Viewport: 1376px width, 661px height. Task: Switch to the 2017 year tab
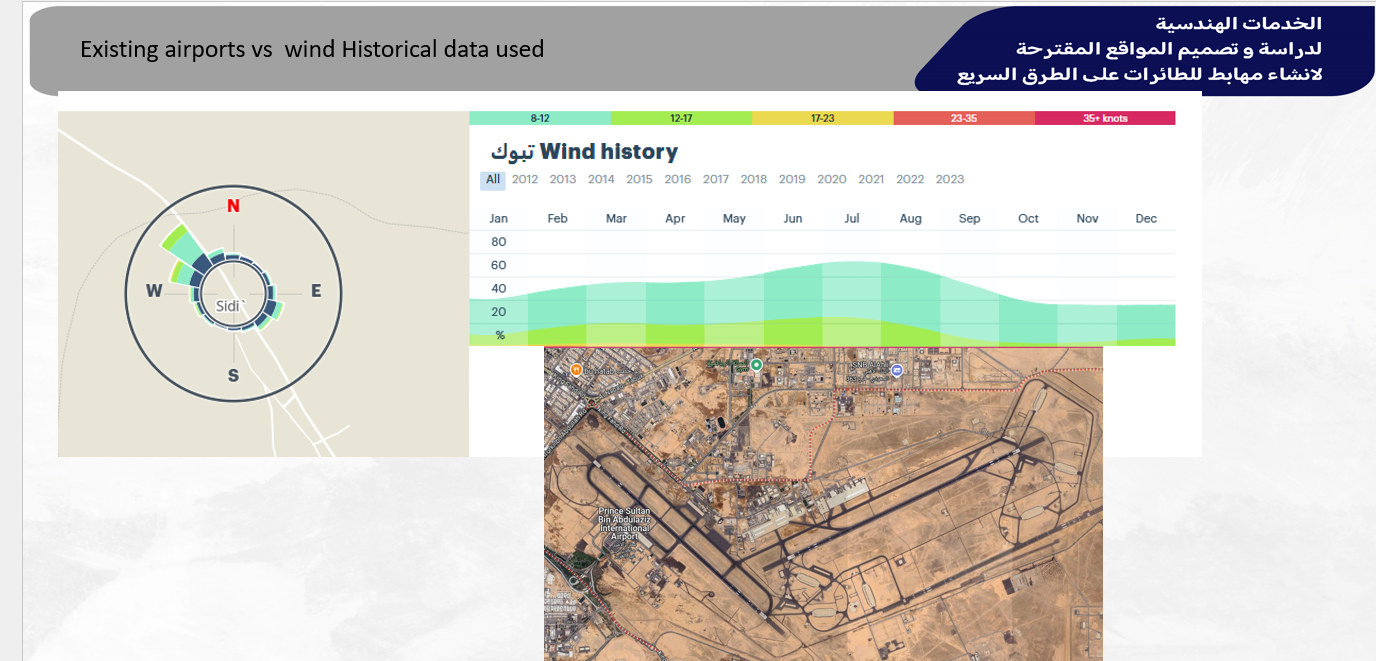click(x=716, y=180)
